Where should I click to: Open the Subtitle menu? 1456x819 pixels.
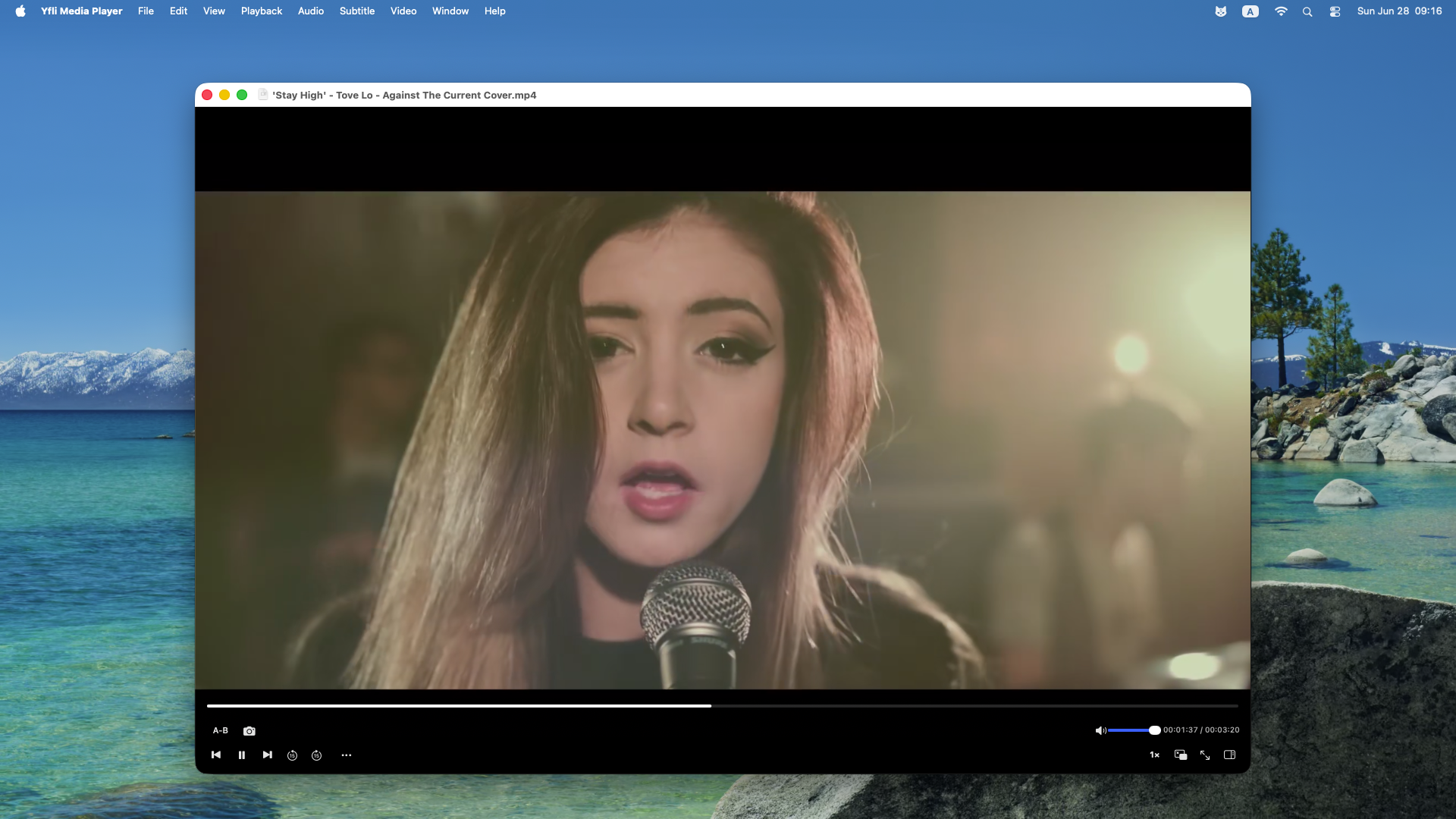[357, 11]
